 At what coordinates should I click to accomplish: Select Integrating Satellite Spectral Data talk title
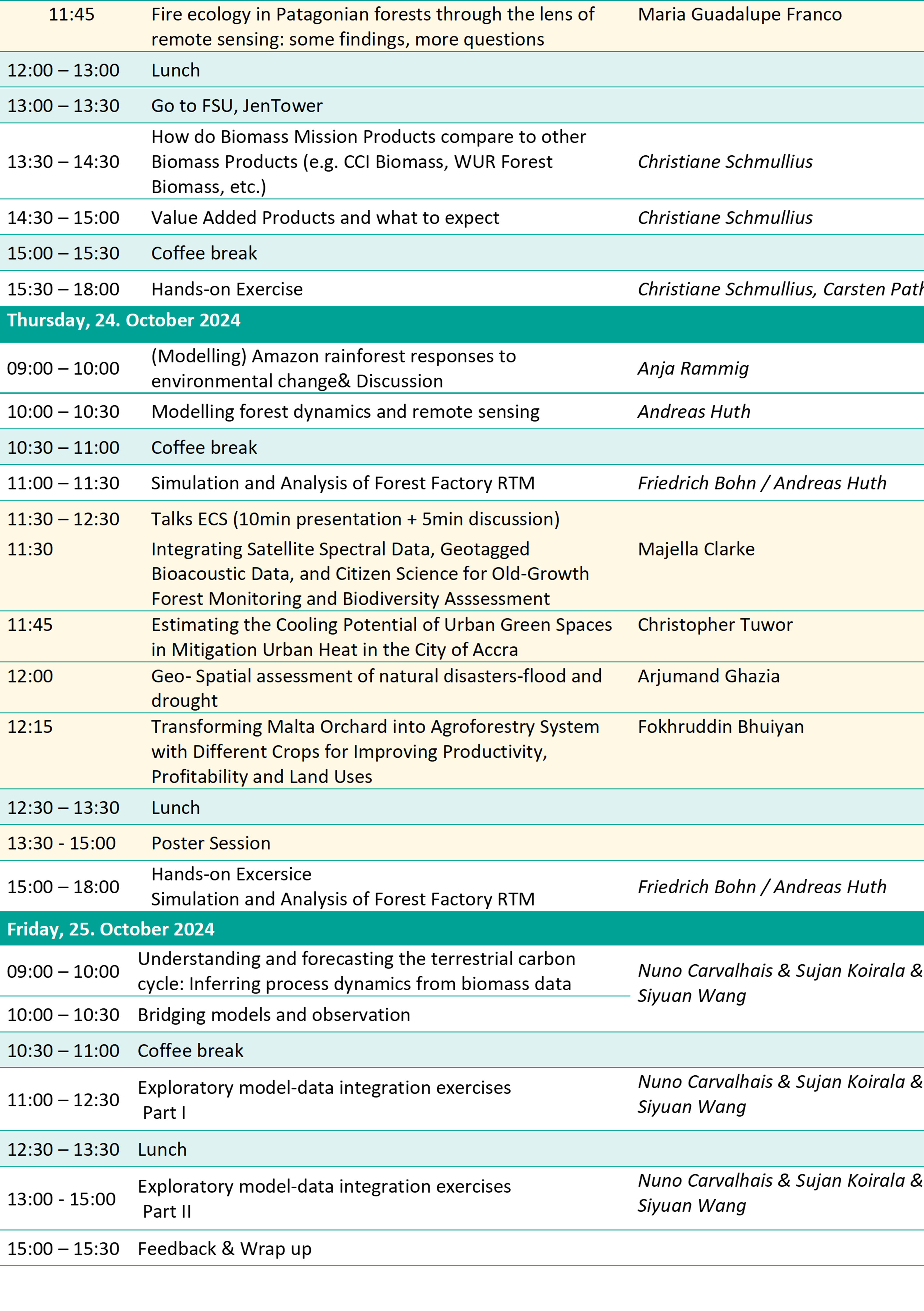click(x=369, y=573)
